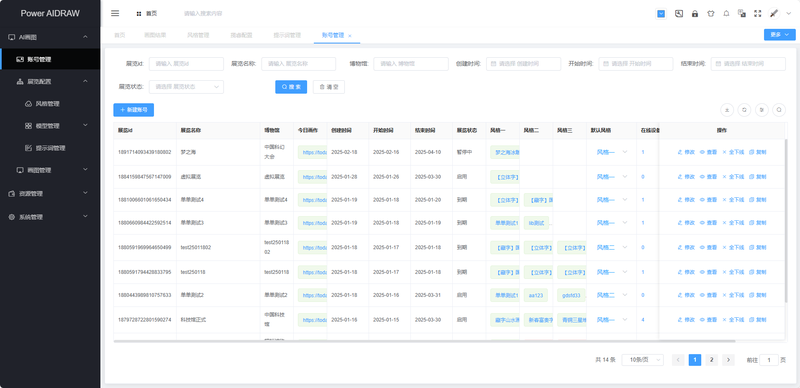Open 提示词管理 in the sidebar

[50, 148]
